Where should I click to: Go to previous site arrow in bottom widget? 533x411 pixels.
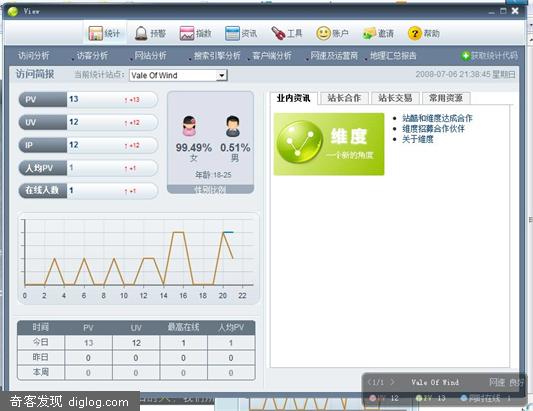point(369,382)
